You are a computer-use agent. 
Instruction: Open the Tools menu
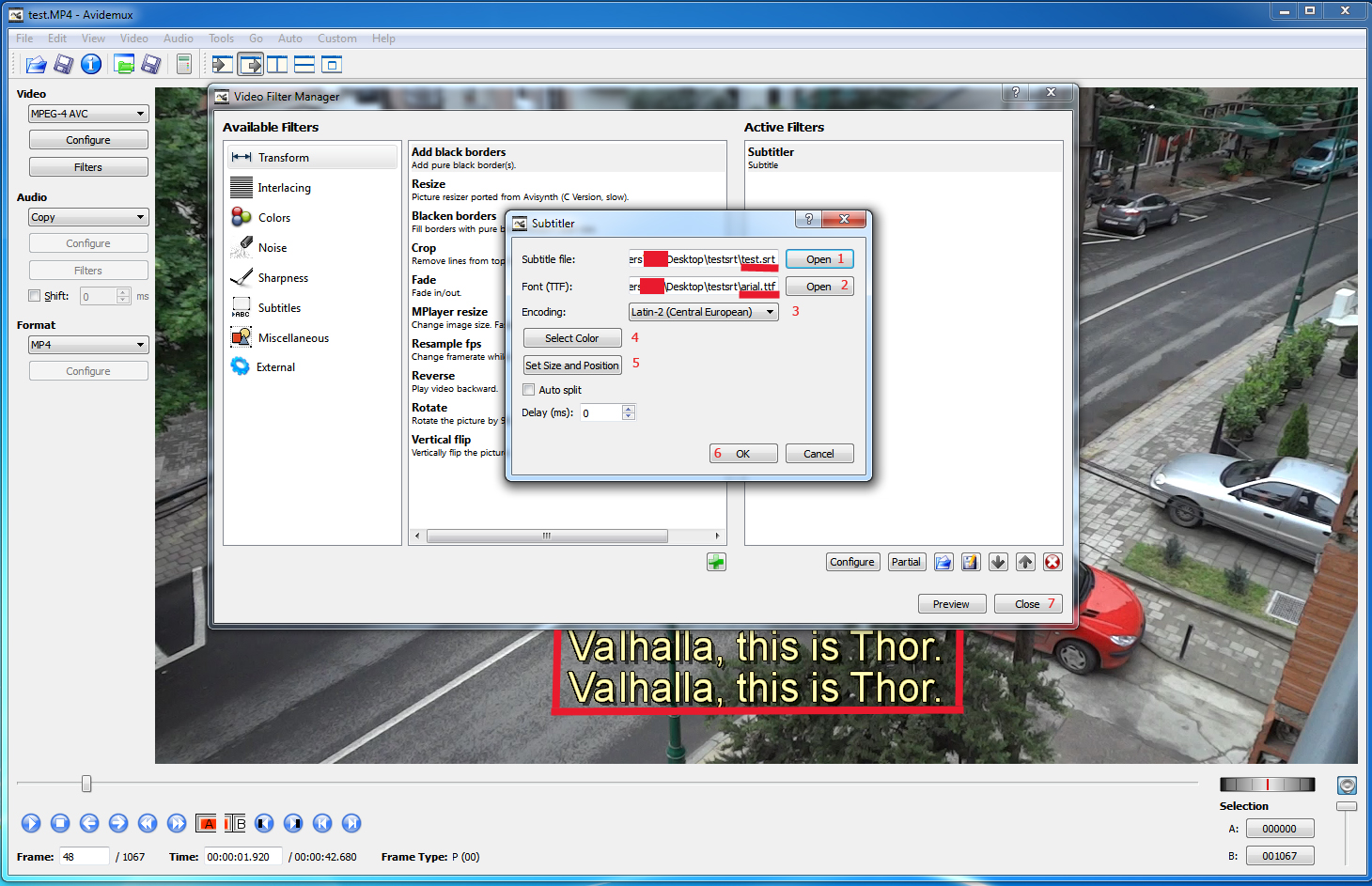(x=222, y=39)
